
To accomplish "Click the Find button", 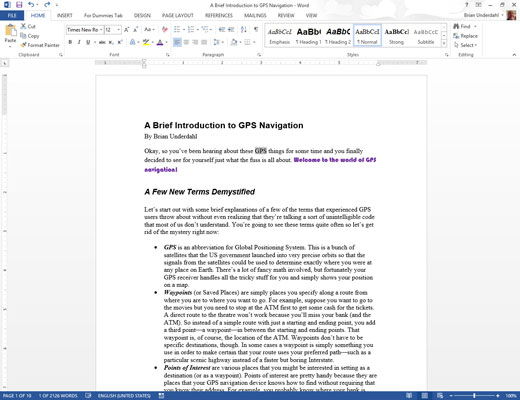I will [x=462, y=26].
